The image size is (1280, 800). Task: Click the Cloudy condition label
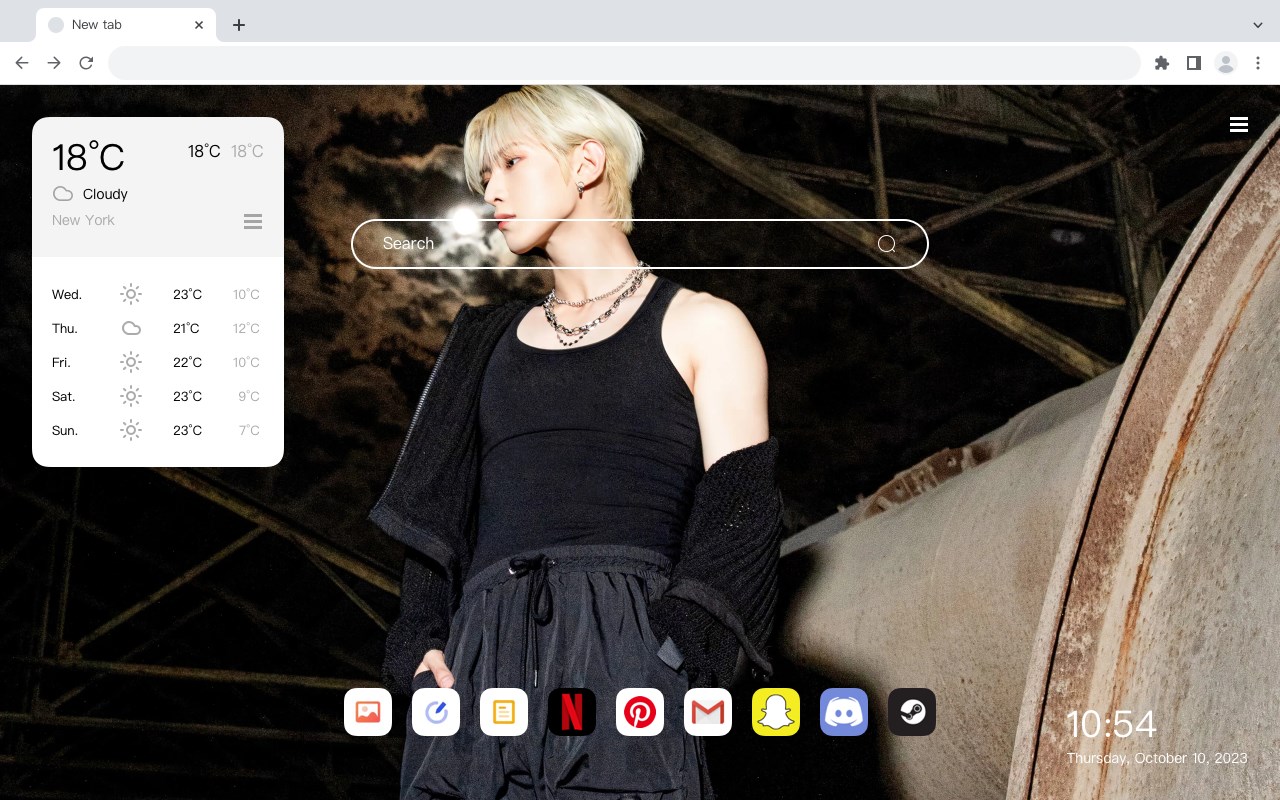pos(105,194)
